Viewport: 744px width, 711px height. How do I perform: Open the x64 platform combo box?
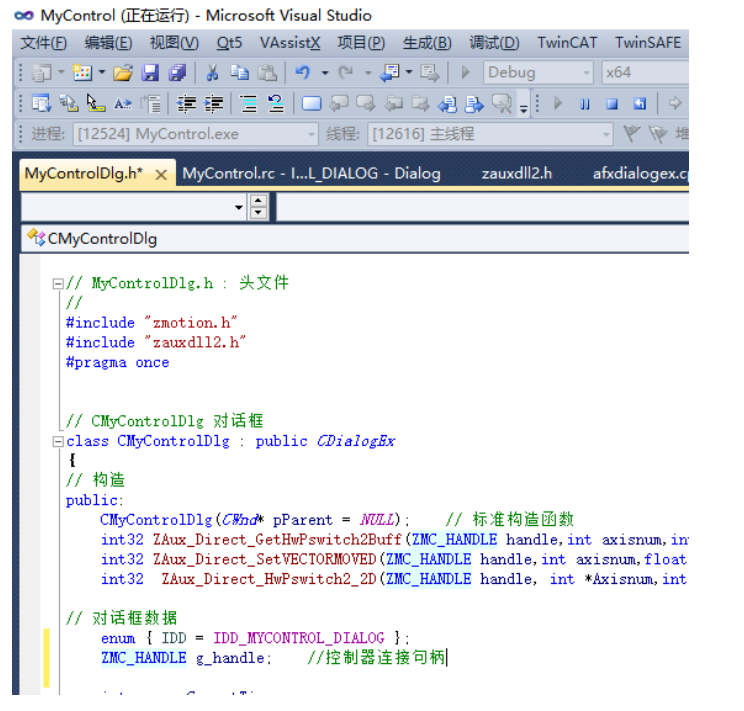point(645,73)
